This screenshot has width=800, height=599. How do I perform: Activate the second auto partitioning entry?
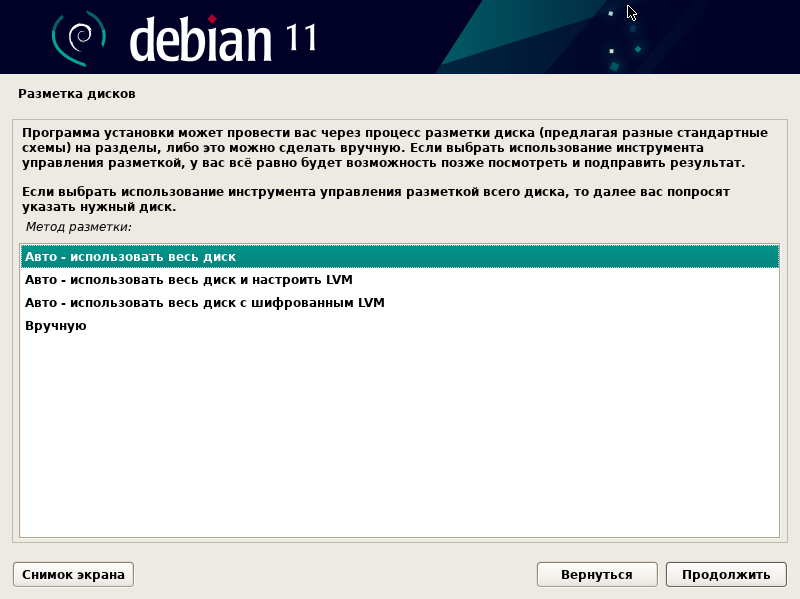(x=185, y=279)
